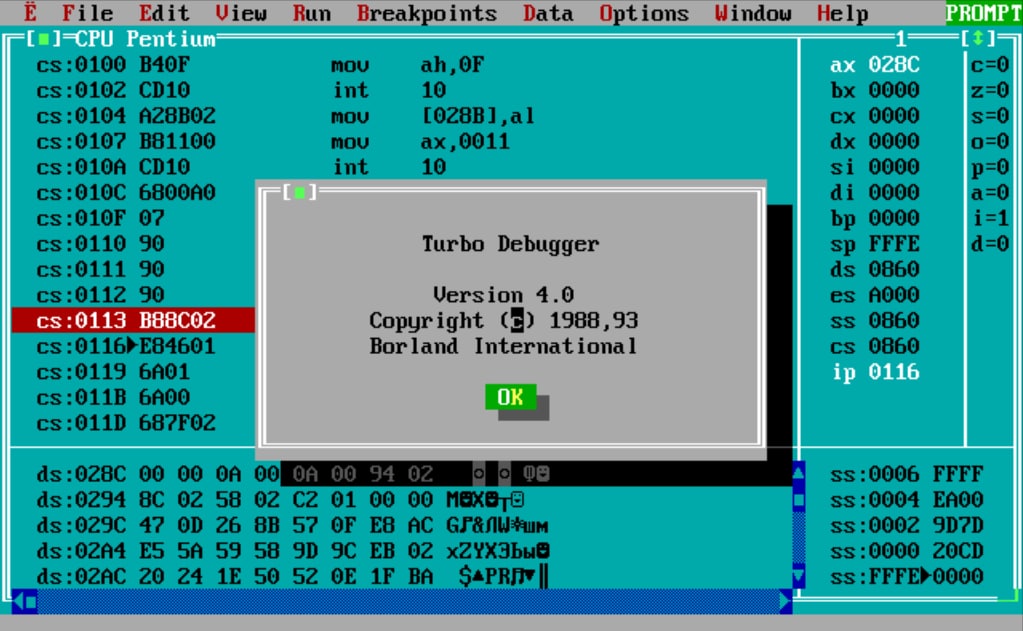1023x631 pixels.
Task: Close the CPU Pentium window using its box
Action: coord(44,39)
